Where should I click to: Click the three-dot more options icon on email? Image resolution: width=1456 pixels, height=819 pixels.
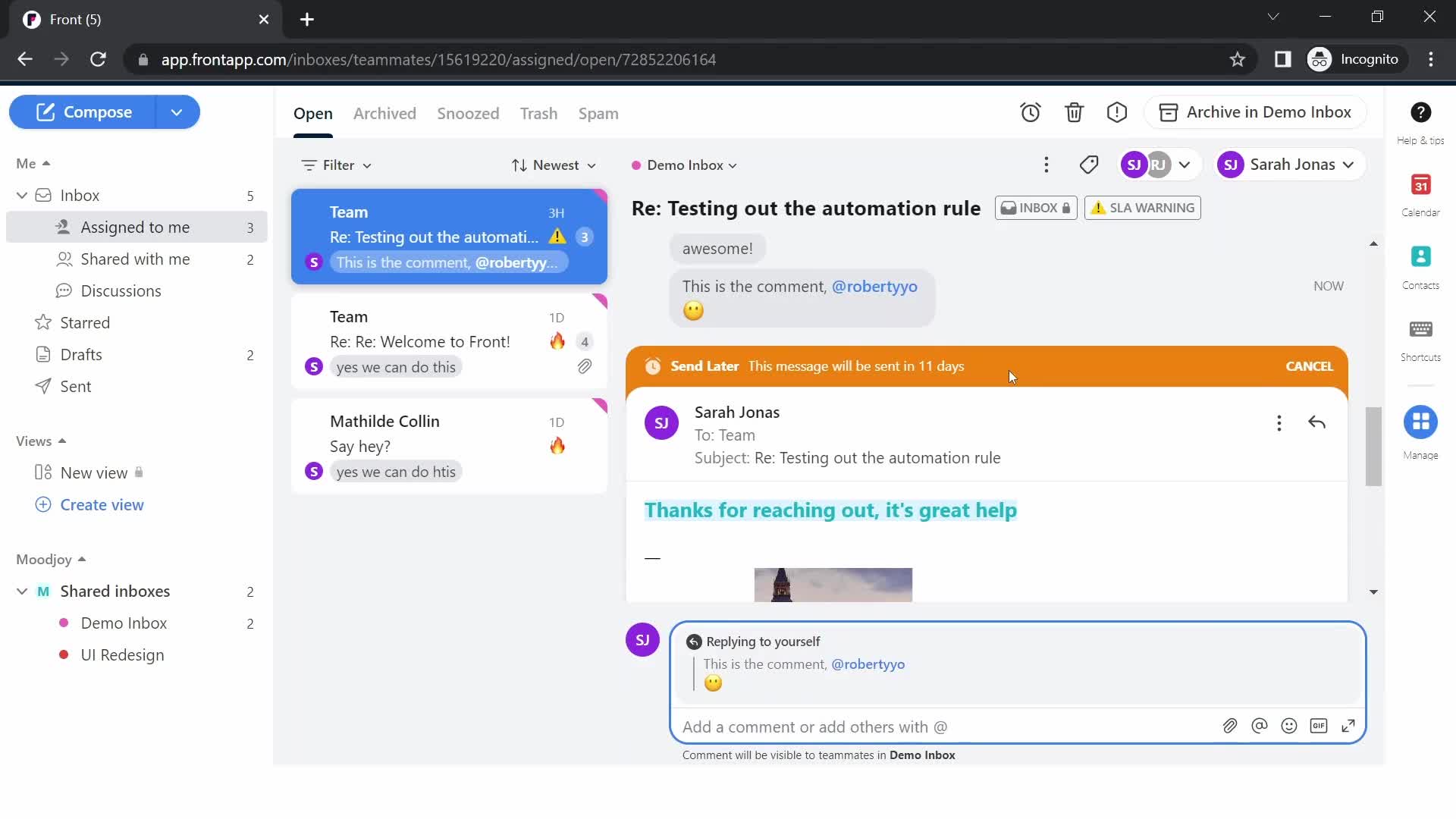[x=1279, y=422]
